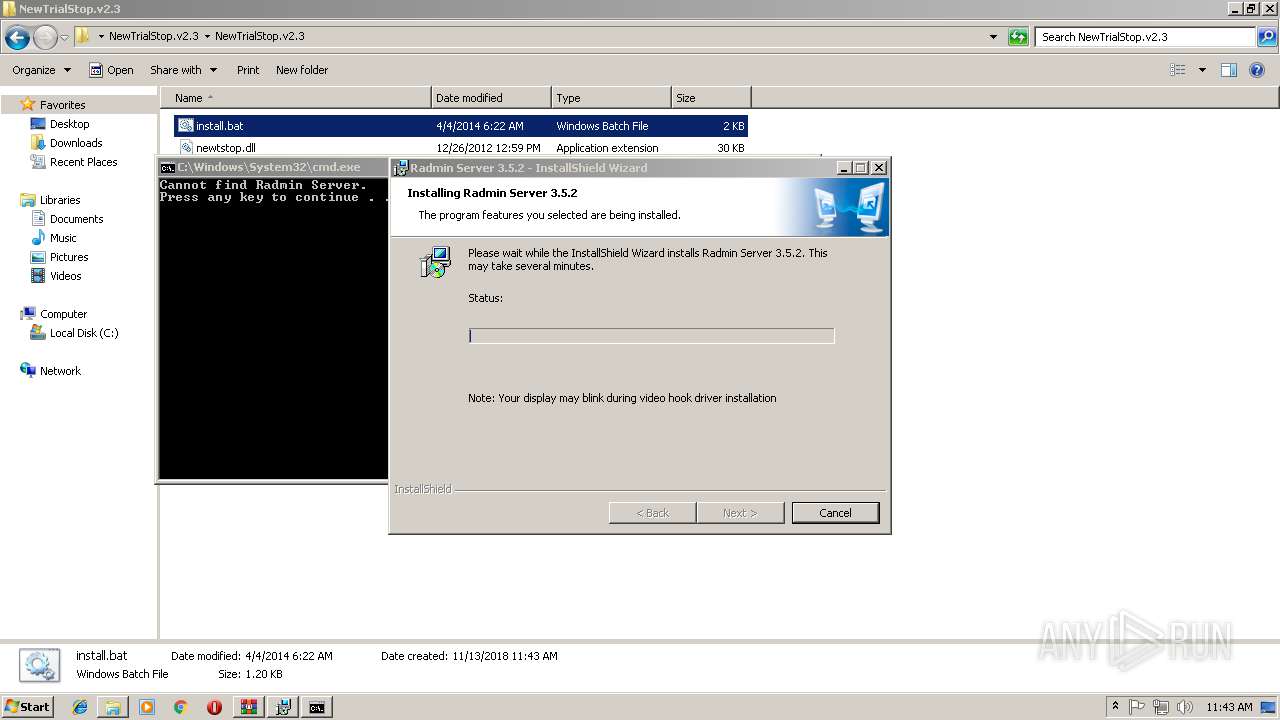Sort by the Type column header

611,98
